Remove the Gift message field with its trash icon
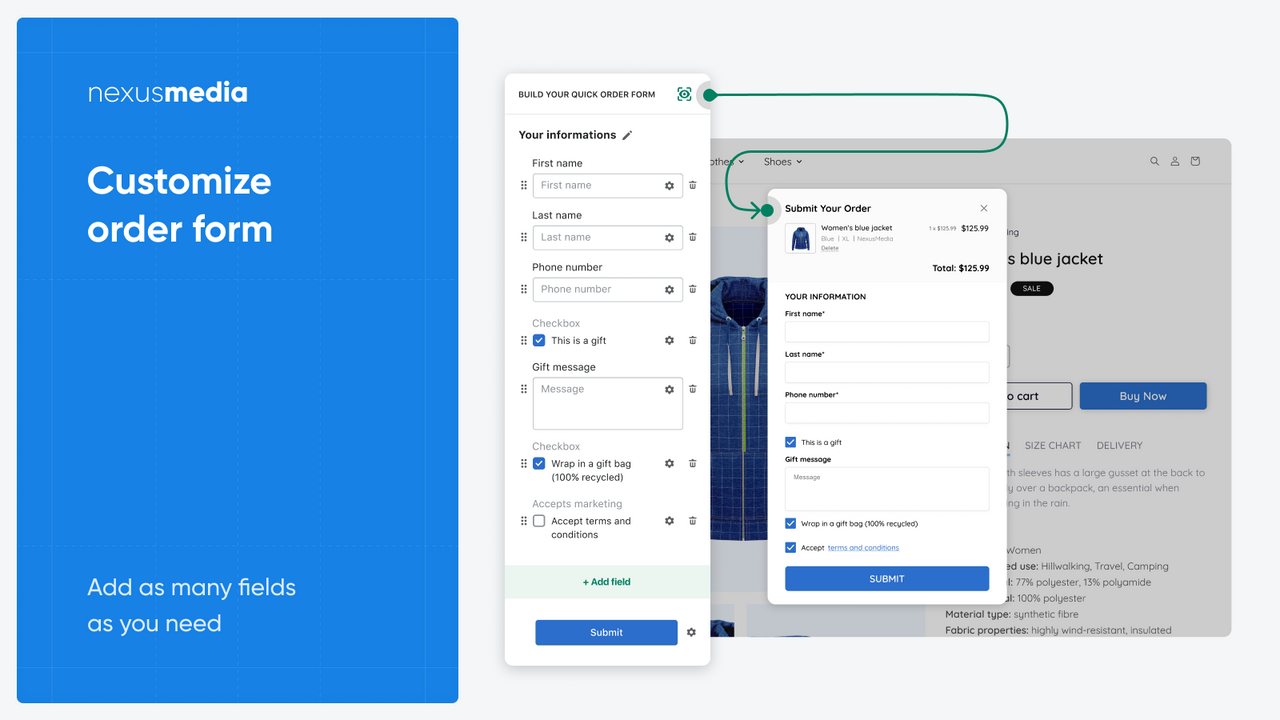The image size is (1280, 720). tap(692, 389)
